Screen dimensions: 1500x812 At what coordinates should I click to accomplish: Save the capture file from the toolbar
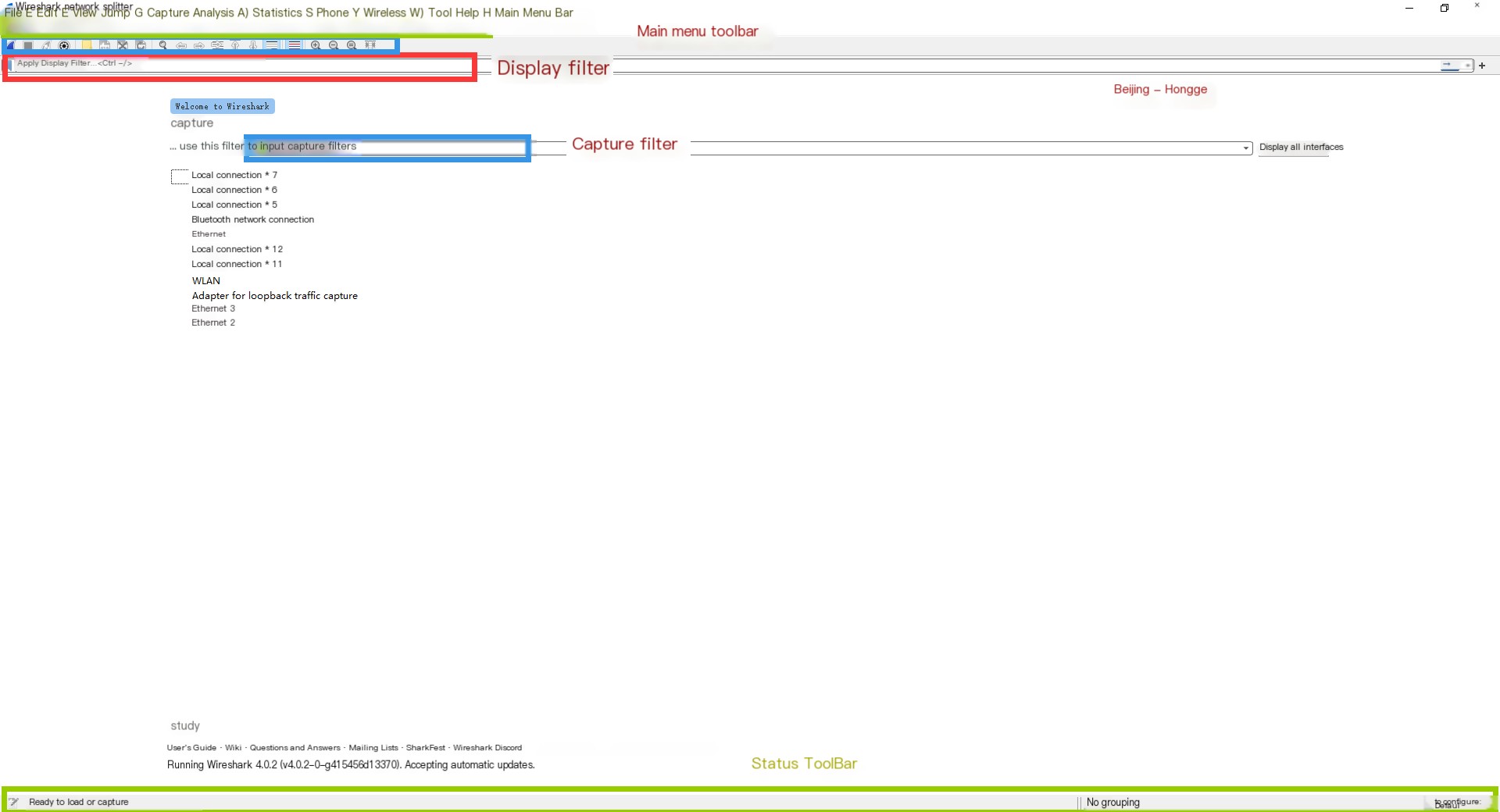pos(105,45)
